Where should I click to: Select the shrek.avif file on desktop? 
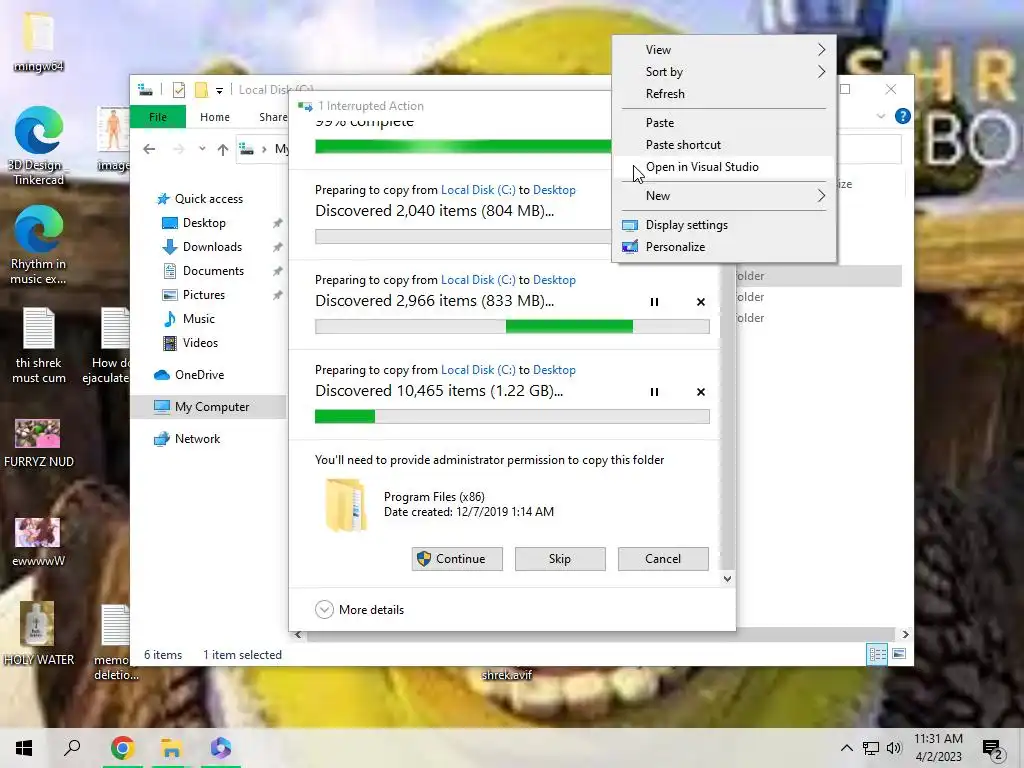(507, 675)
